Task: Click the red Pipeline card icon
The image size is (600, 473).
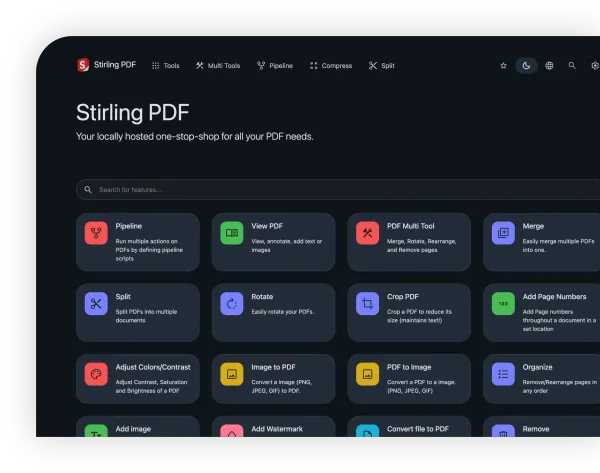Action: (x=96, y=233)
